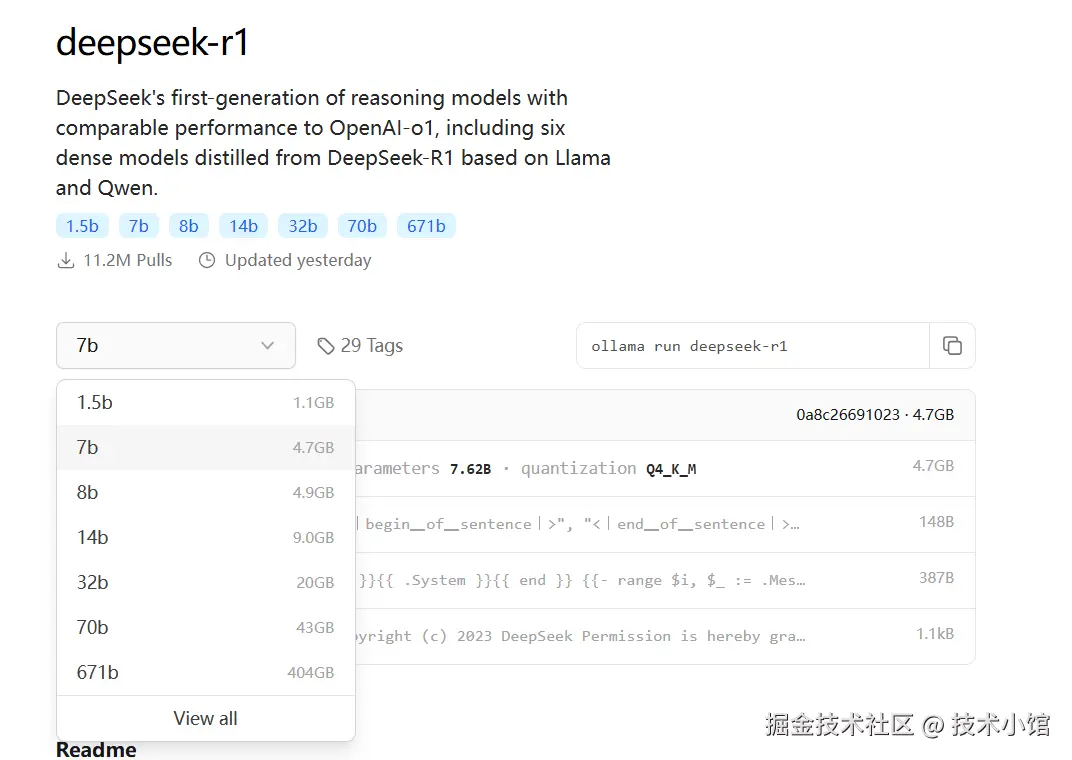This screenshot has width=1072, height=760.
Task: Collapse the 7b model size dropdown
Action: pyautogui.click(x=176, y=346)
